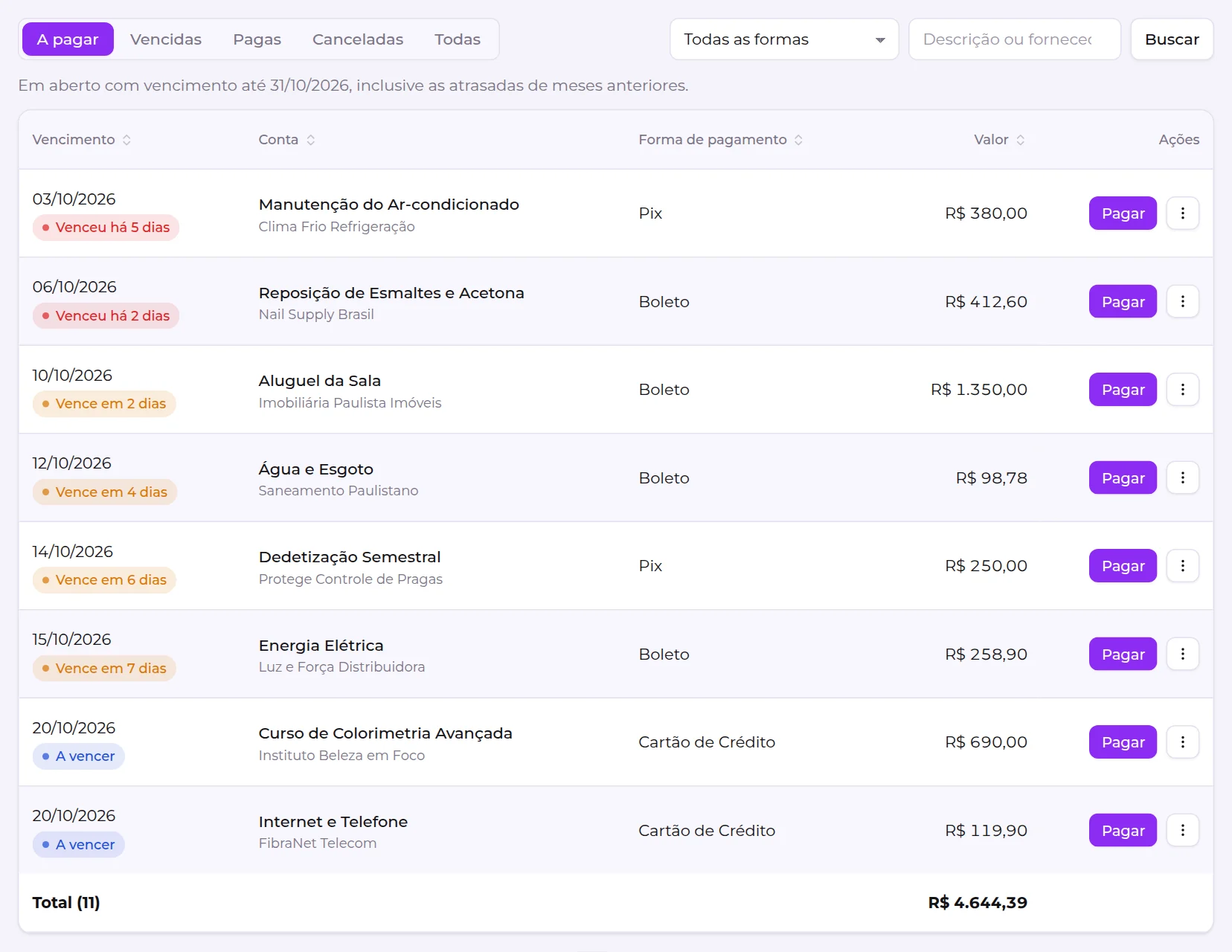Open more actions for Dedetização Semestral

[x=1182, y=566]
